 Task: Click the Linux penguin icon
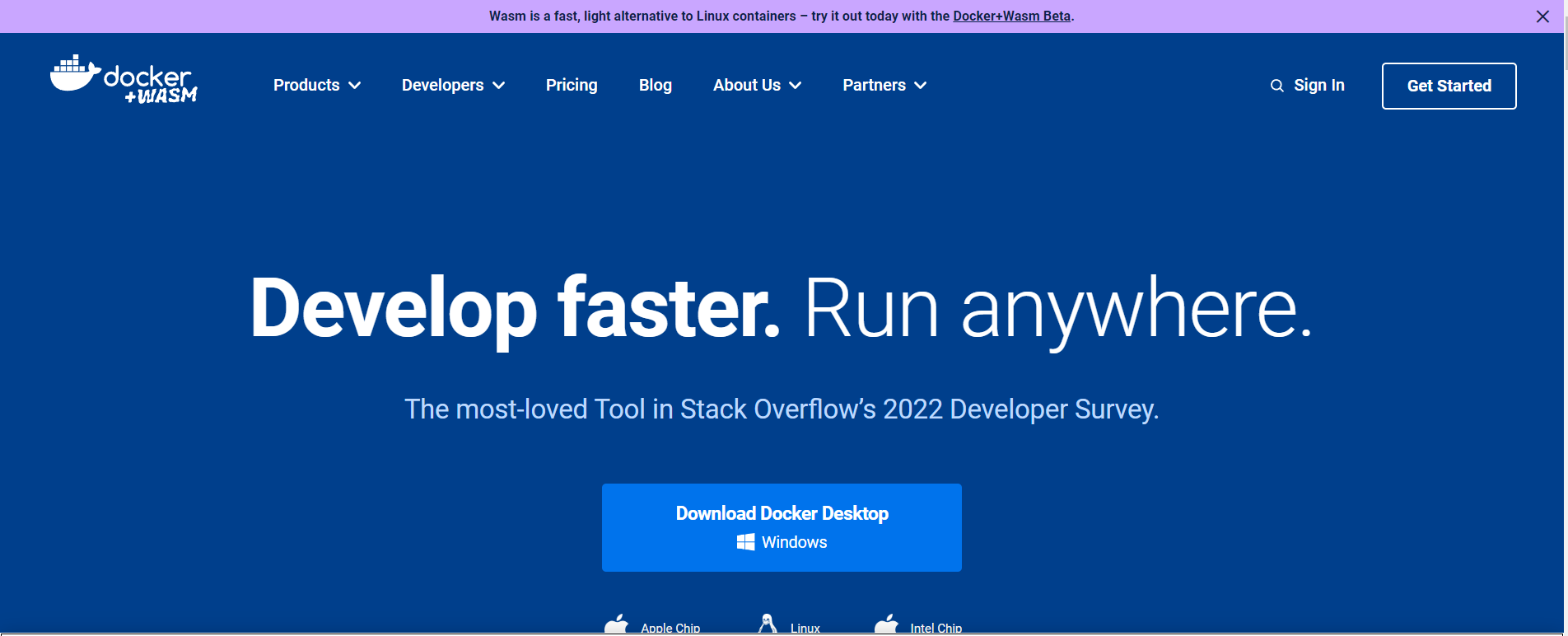coord(768,624)
